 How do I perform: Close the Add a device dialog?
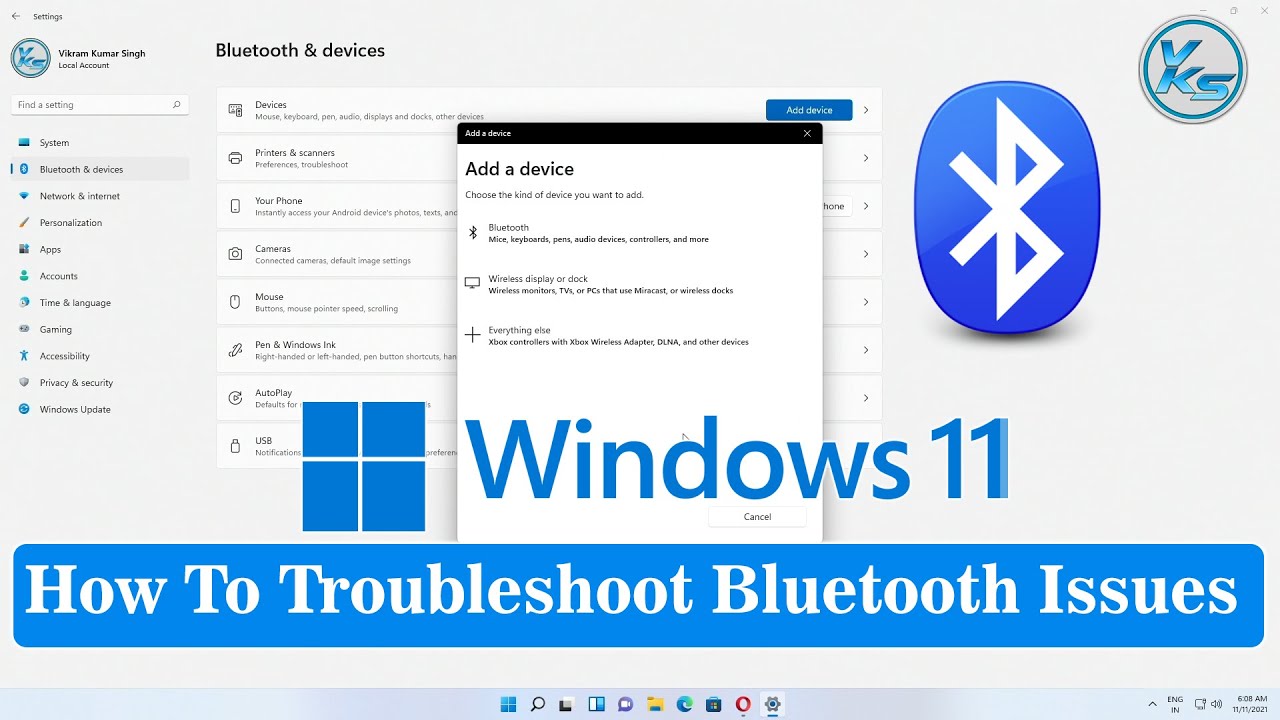(807, 133)
